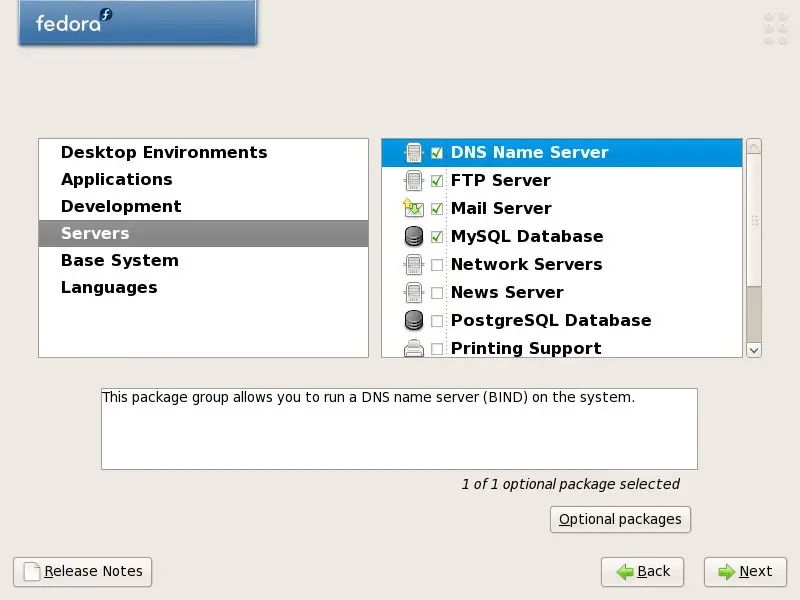Screen dimensions: 800x600
Task: Open the Release Notes
Action: (x=83, y=571)
